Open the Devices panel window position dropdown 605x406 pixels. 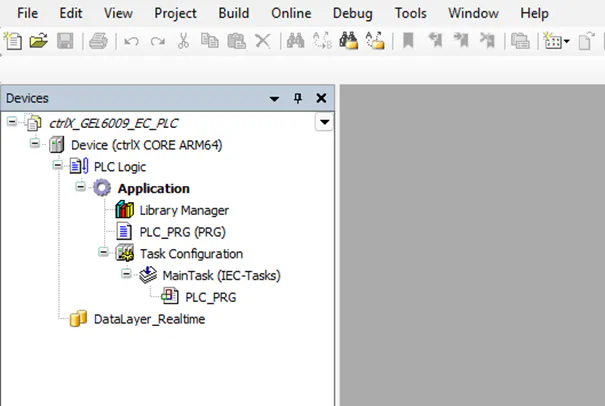(275, 98)
